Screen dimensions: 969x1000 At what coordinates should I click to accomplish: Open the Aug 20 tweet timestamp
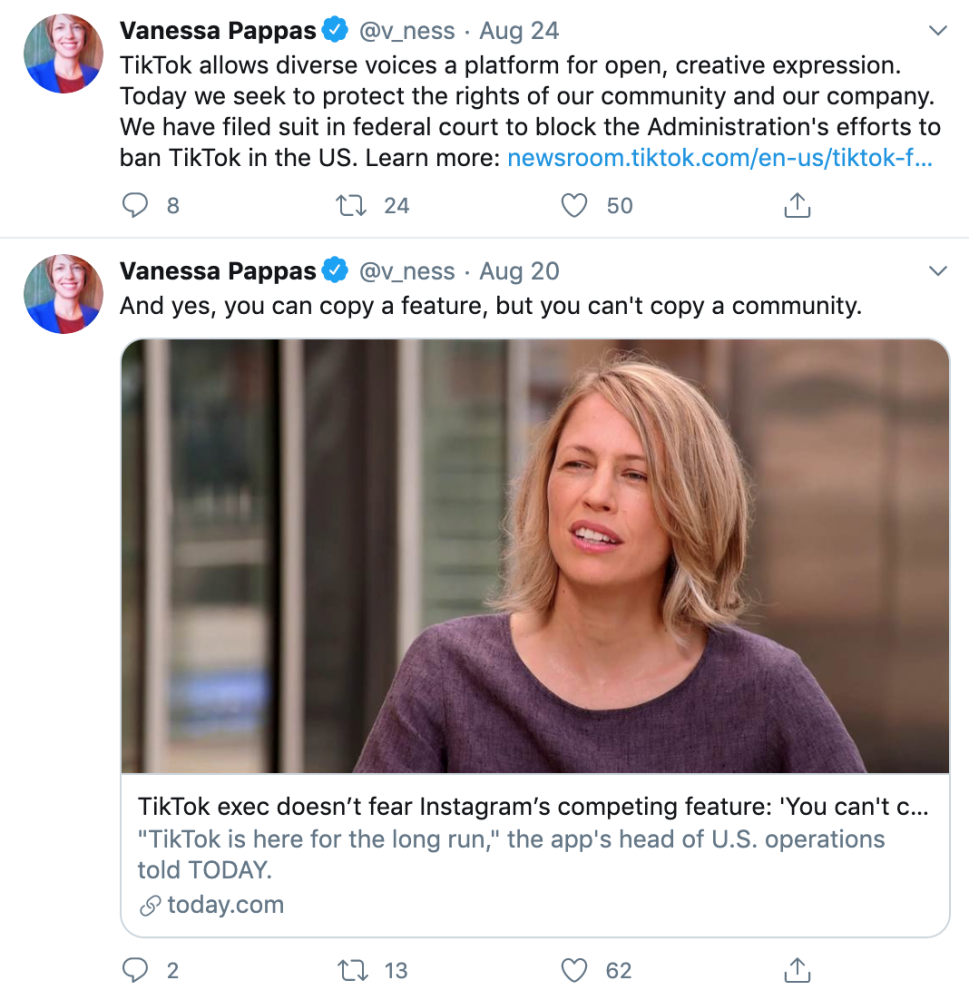coord(519,271)
